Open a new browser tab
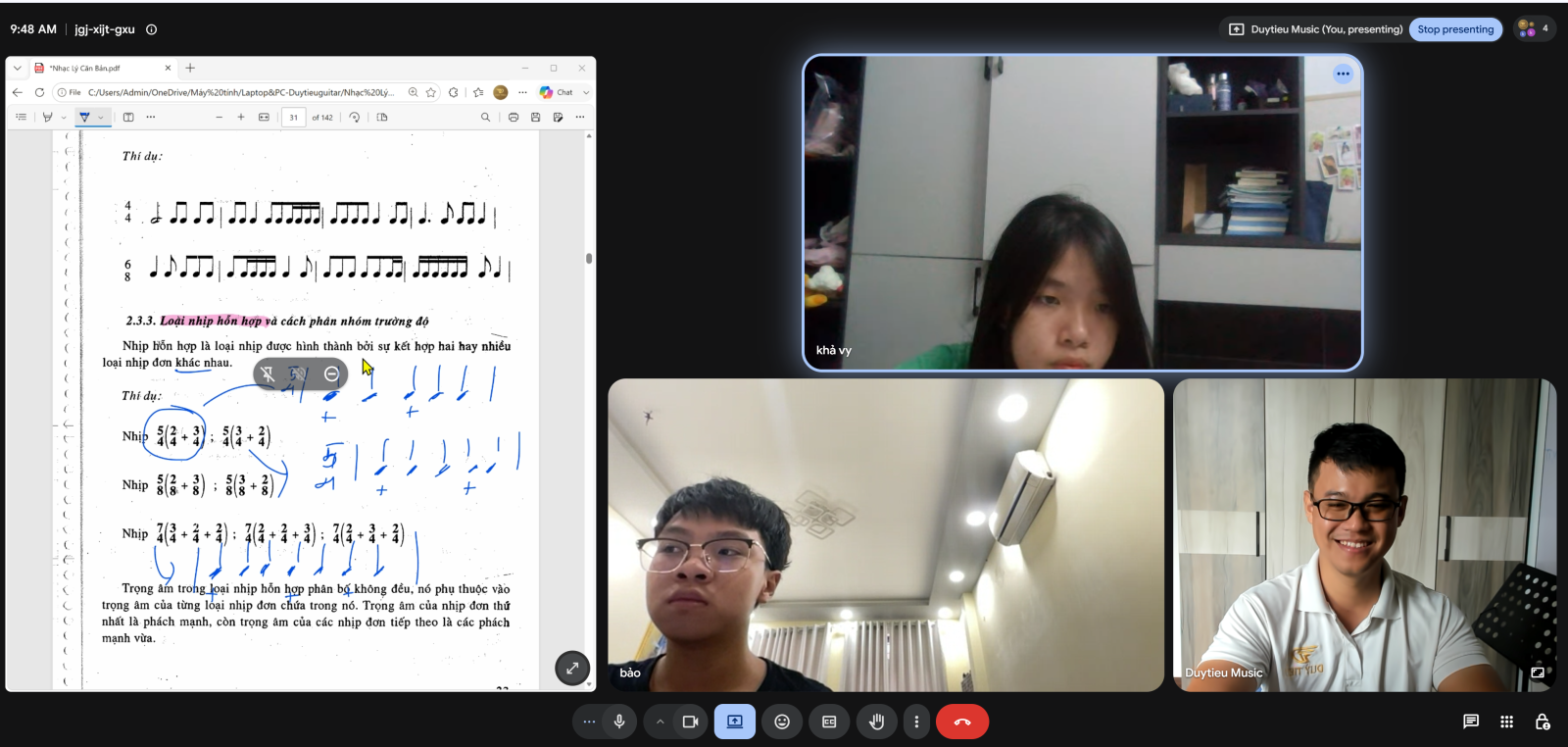The image size is (1568, 747). coord(190,68)
